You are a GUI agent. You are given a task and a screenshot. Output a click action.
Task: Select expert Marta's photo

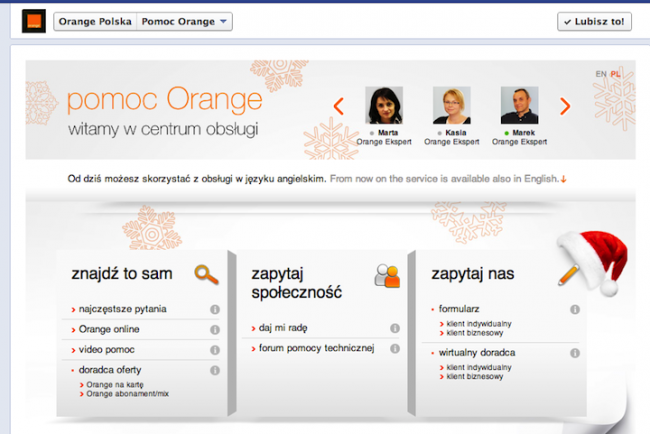click(x=384, y=105)
